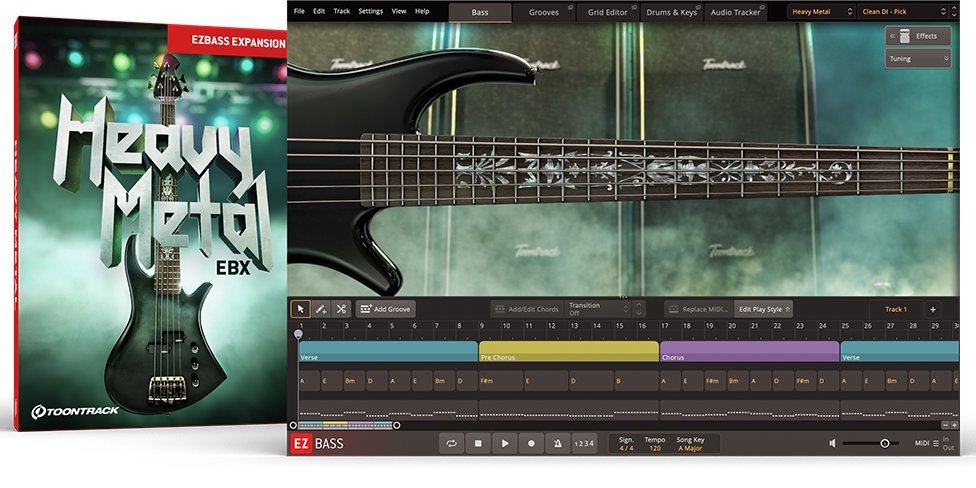Viewport: 976px width, 488px height.
Task: Toggle the 1234 count-in
Action: click(584, 443)
